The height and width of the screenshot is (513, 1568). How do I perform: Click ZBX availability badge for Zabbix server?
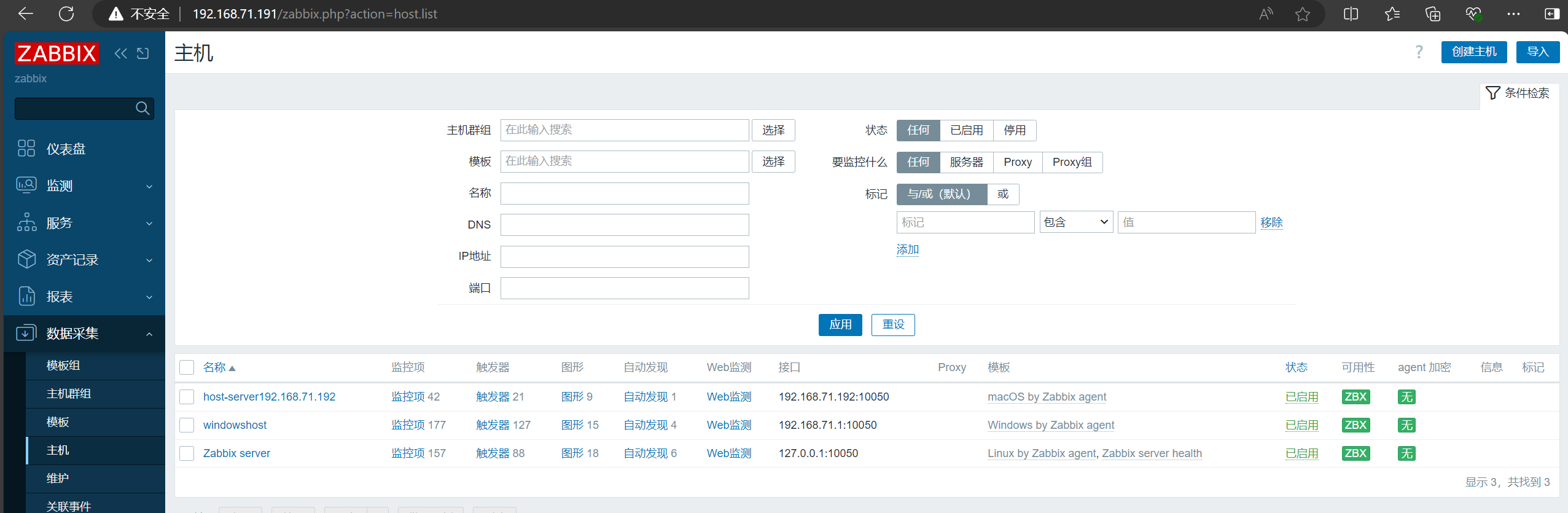pos(1355,453)
